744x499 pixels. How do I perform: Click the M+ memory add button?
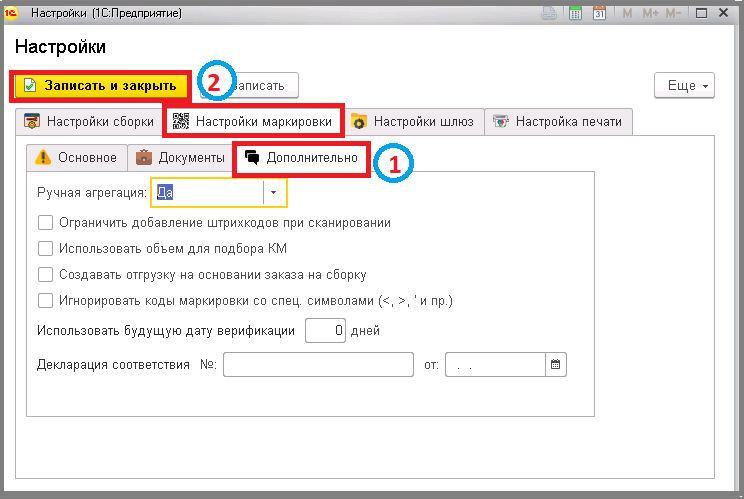(x=651, y=13)
